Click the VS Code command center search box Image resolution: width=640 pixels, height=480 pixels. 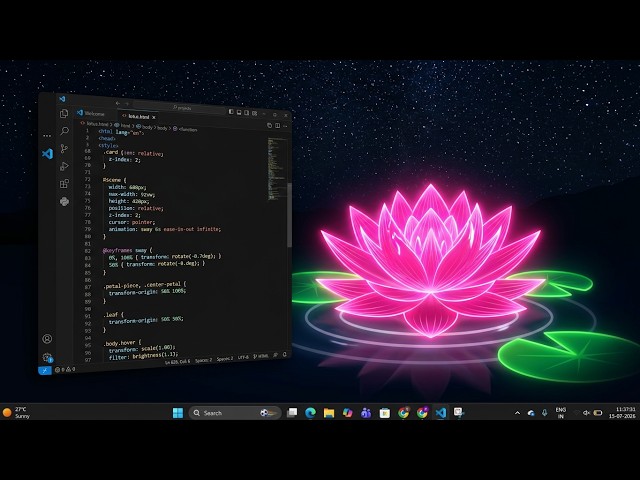(180, 108)
